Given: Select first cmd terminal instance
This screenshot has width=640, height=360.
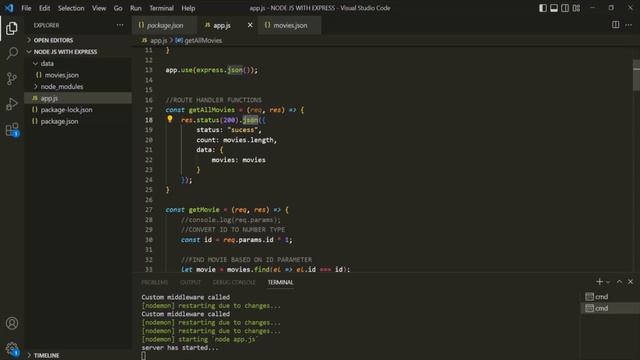Looking at the screenshot, I should click(610, 297).
